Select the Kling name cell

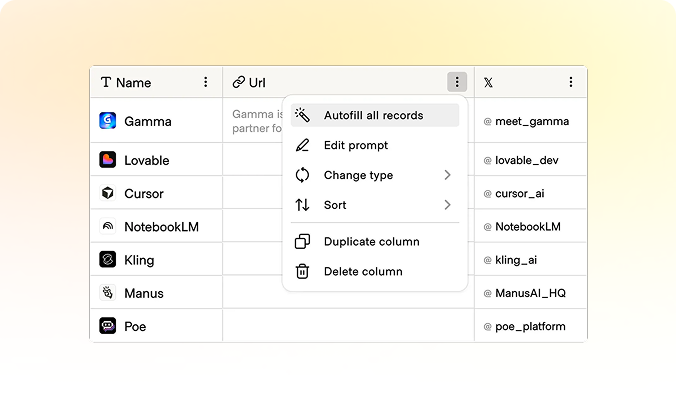(x=156, y=259)
